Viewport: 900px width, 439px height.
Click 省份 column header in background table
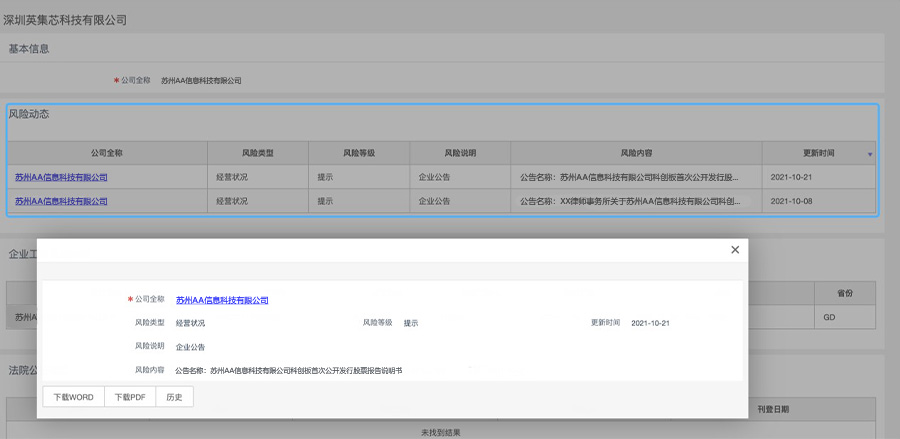coord(844,293)
